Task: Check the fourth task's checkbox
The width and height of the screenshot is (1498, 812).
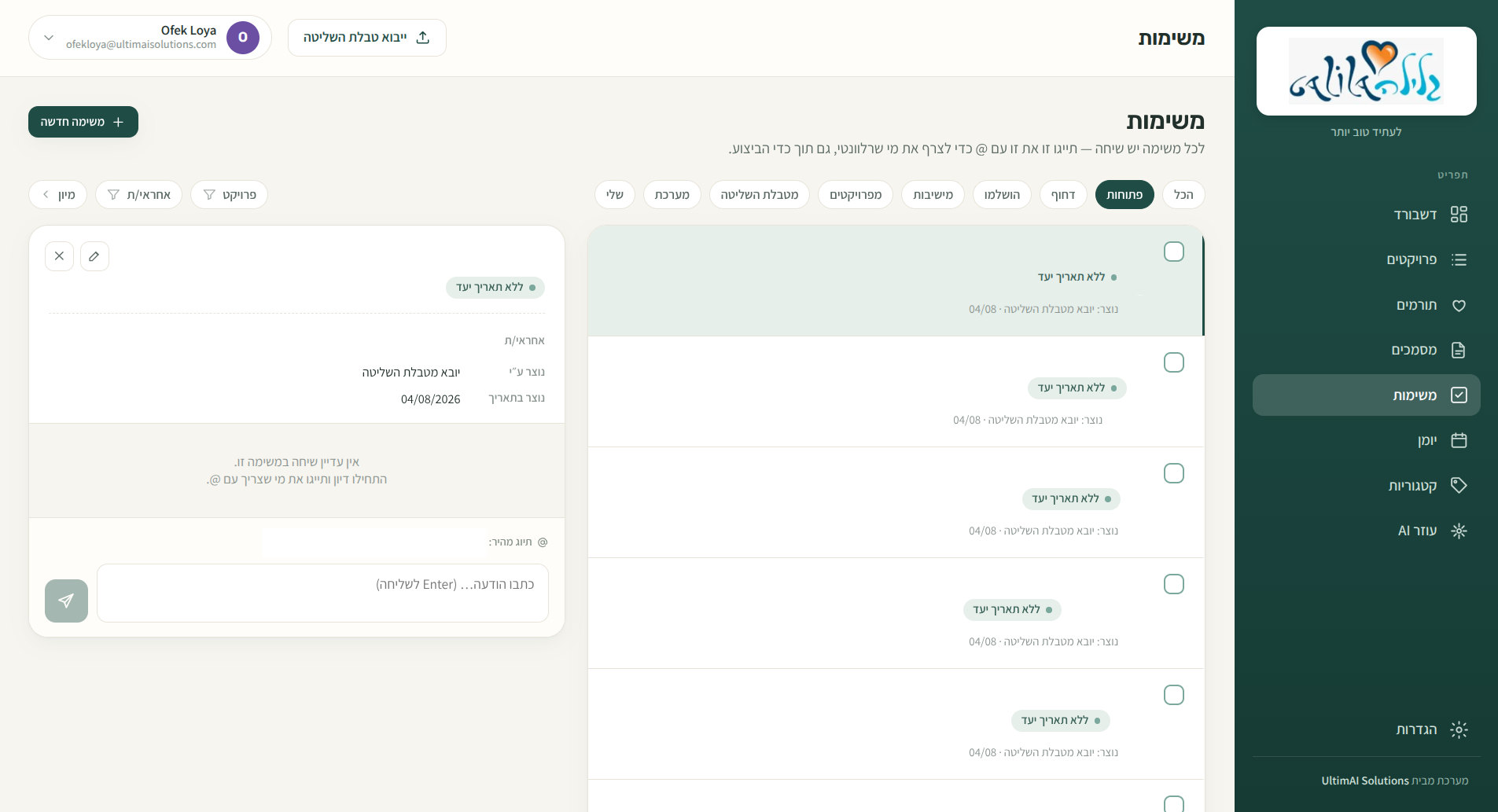Action: click(x=1174, y=584)
